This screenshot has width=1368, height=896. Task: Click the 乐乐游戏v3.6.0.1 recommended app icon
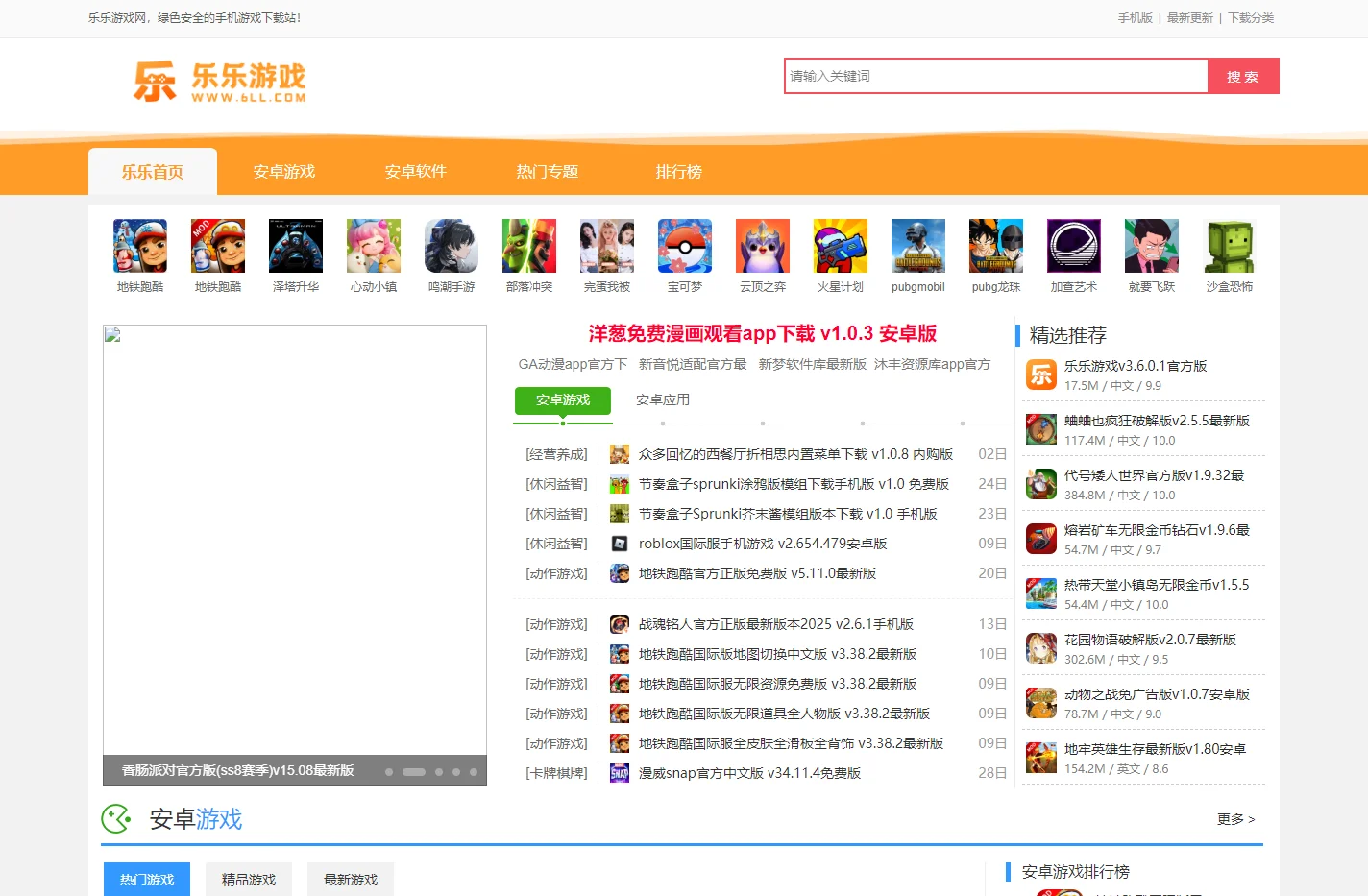(1041, 375)
